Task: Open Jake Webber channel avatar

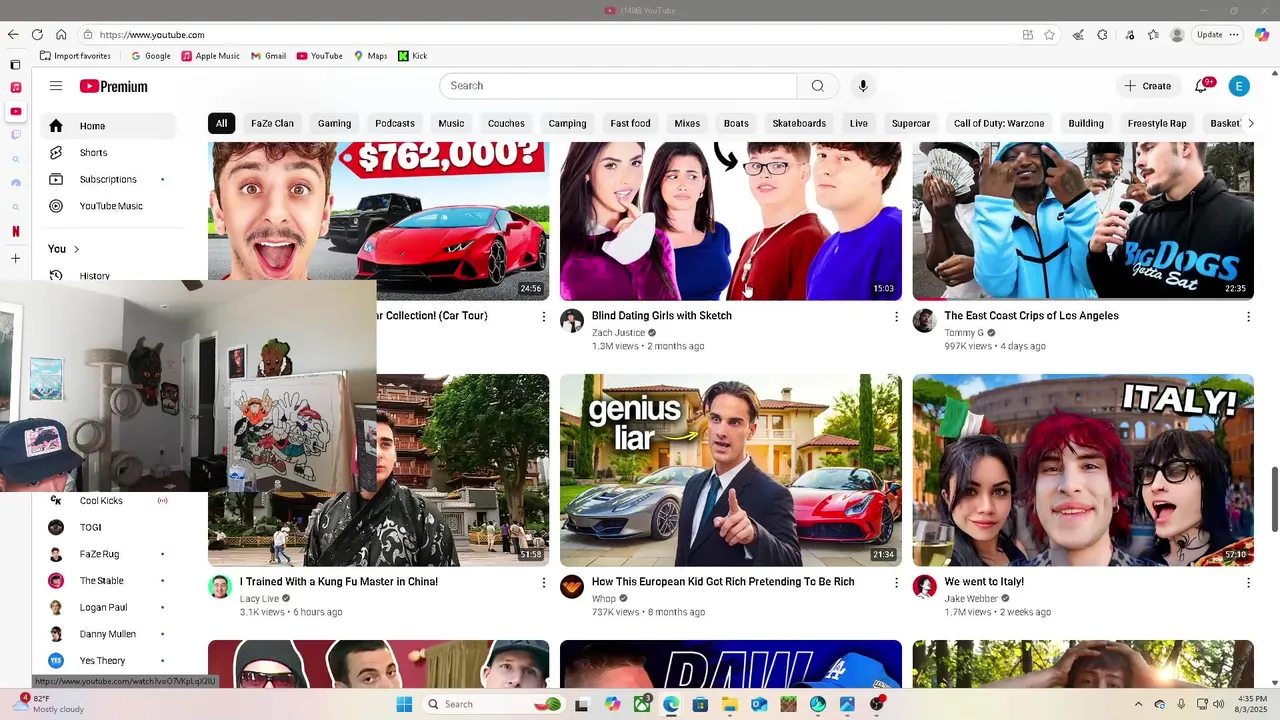Action: (924, 587)
